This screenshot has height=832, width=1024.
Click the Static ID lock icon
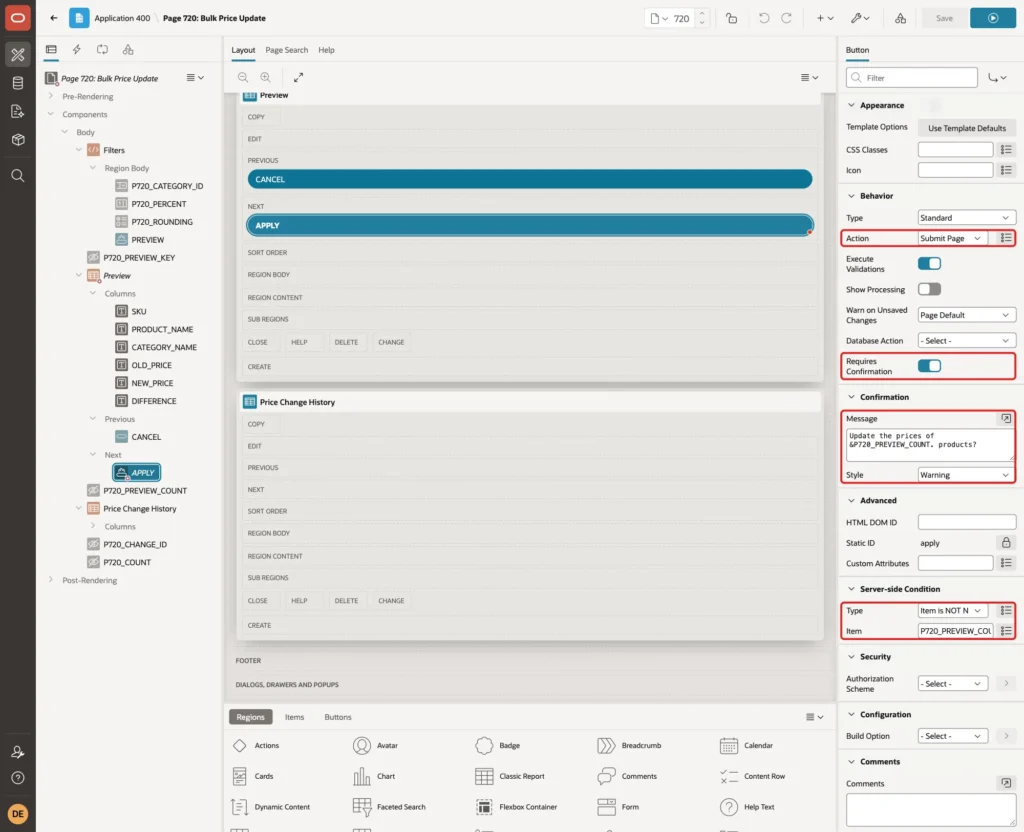tap(1006, 543)
